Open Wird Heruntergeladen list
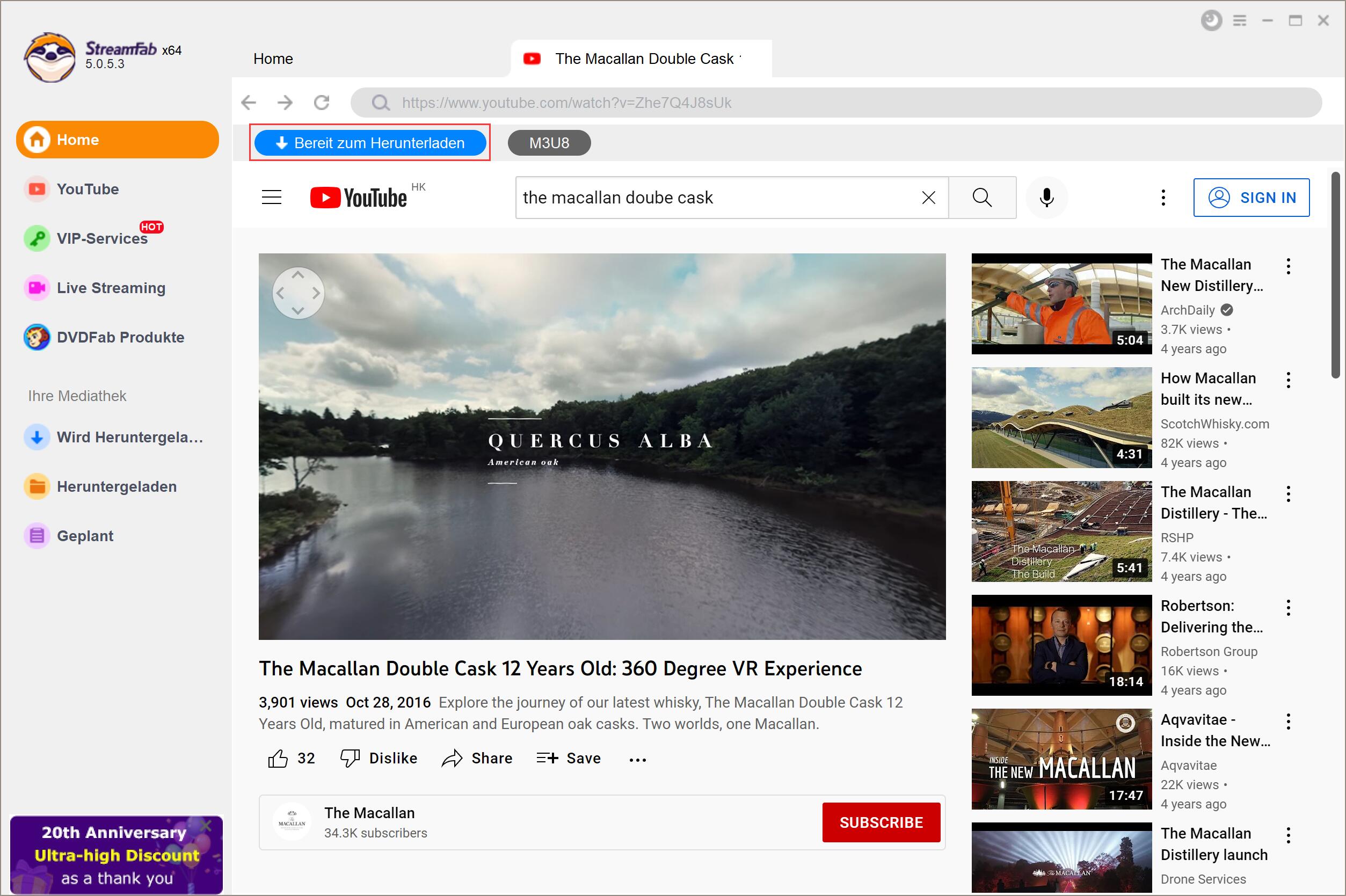This screenshot has height=896, width=1346. pyautogui.click(x=114, y=437)
